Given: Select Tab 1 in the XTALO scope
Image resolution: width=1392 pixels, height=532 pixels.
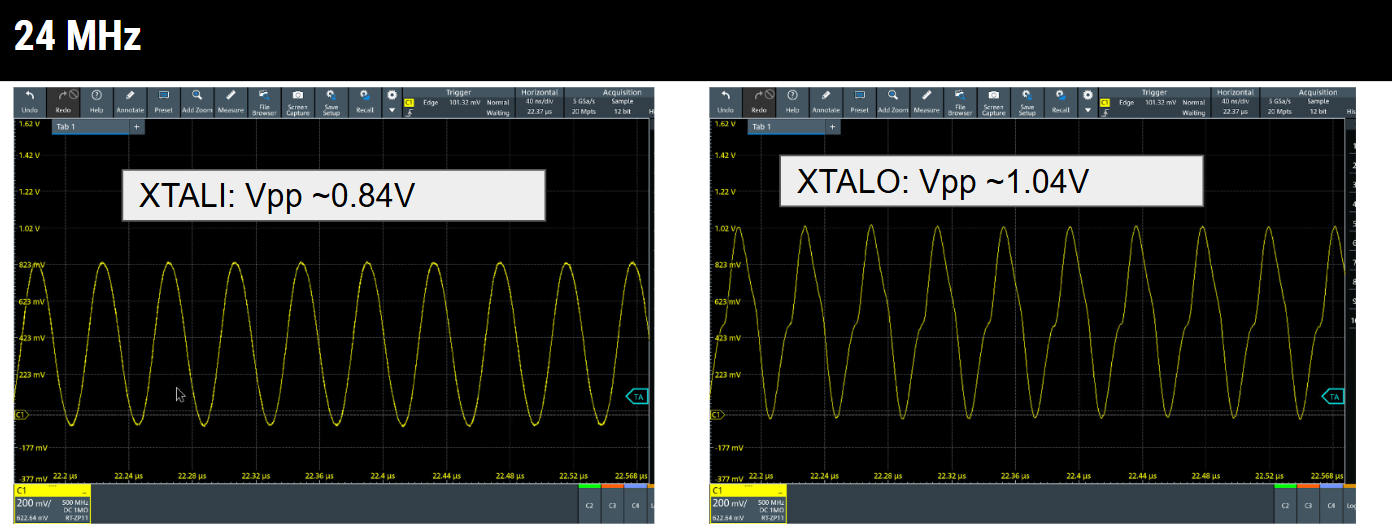Looking at the screenshot, I should tap(784, 127).
